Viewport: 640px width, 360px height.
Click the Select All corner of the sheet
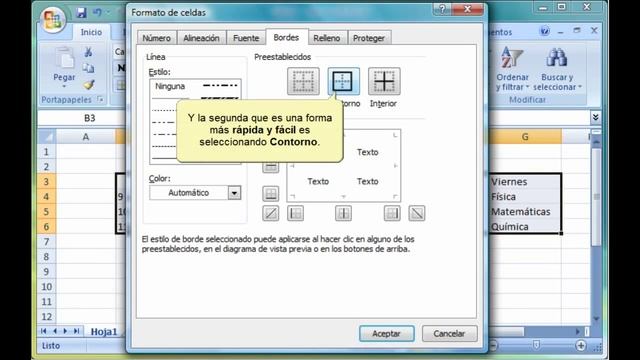(x=47, y=137)
